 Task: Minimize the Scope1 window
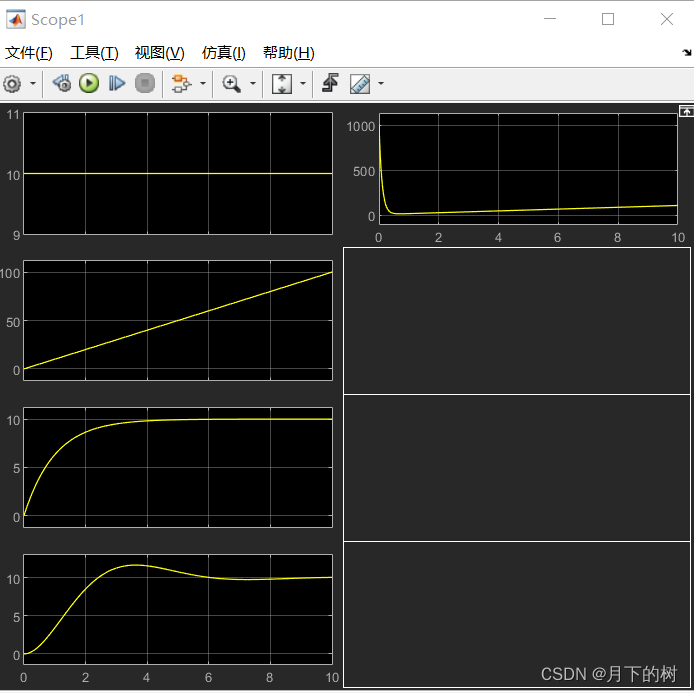(x=550, y=19)
